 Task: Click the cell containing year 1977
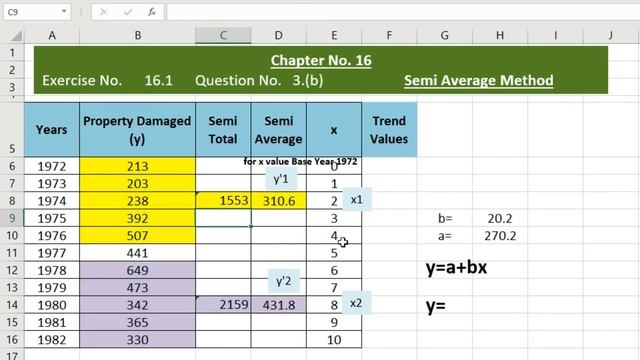pyautogui.click(x=52, y=253)
